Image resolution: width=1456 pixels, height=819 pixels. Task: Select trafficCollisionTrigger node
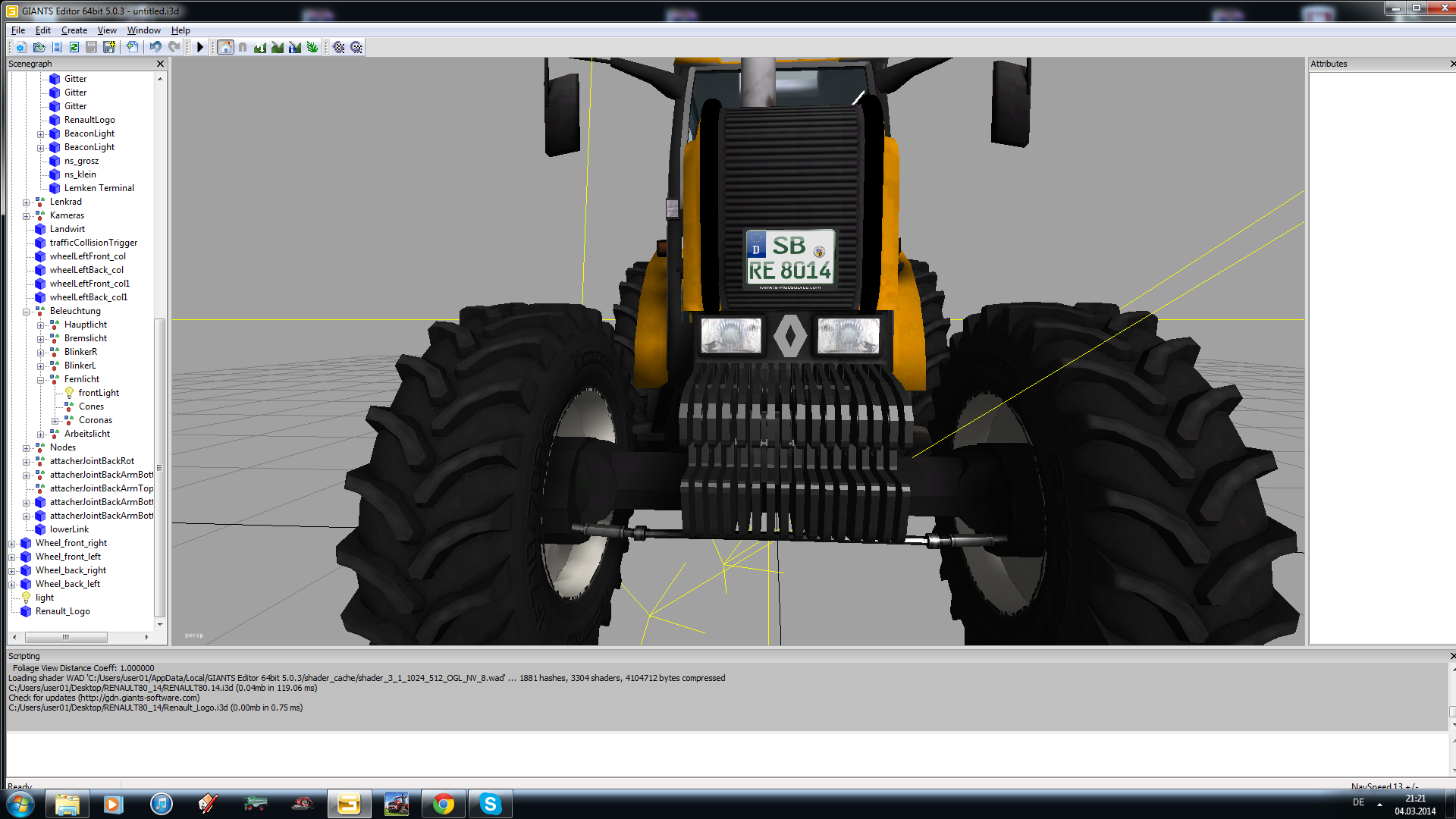93,243
